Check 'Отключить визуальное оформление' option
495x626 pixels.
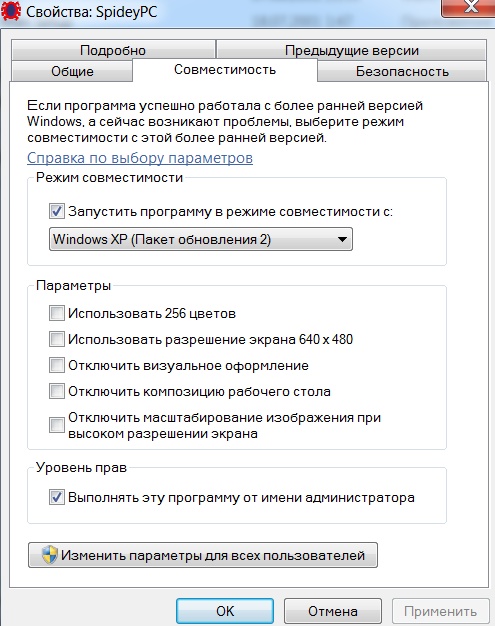pos(57,365)
